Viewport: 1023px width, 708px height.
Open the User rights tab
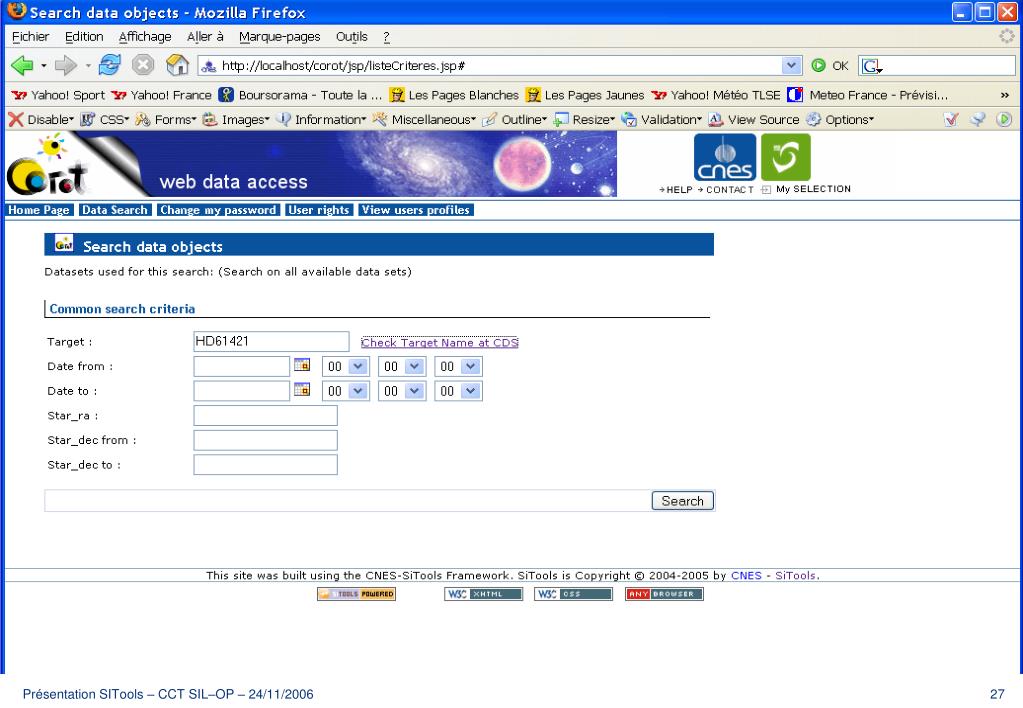319,210
